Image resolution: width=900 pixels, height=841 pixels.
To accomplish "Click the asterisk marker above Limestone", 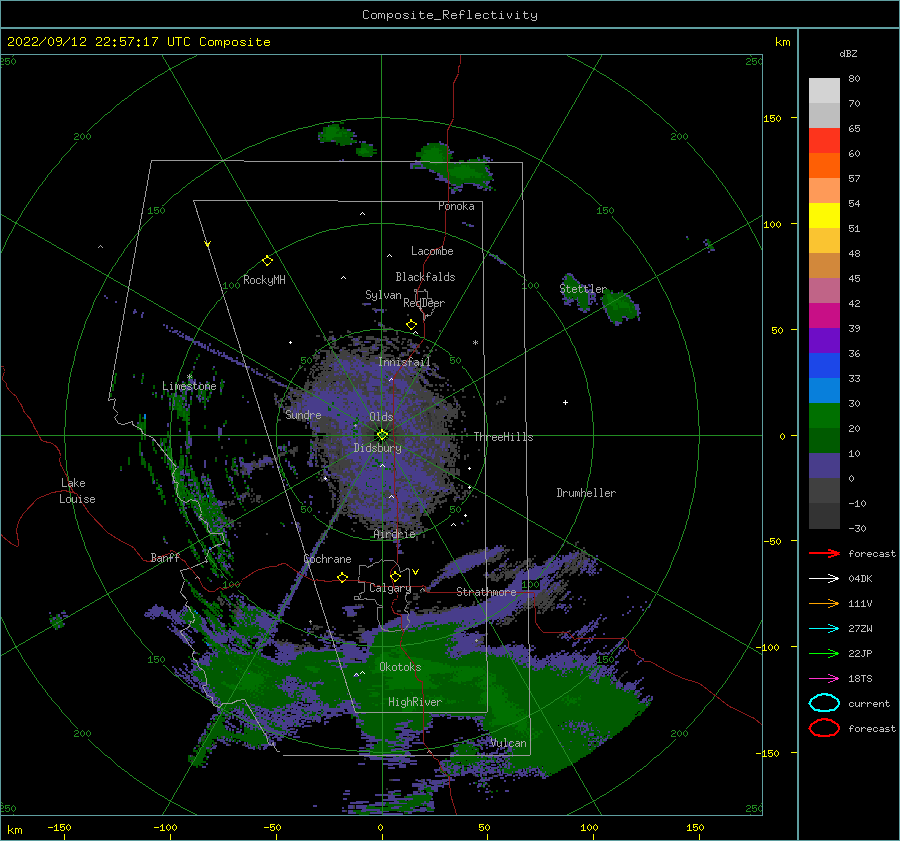I will coord(189,377).
